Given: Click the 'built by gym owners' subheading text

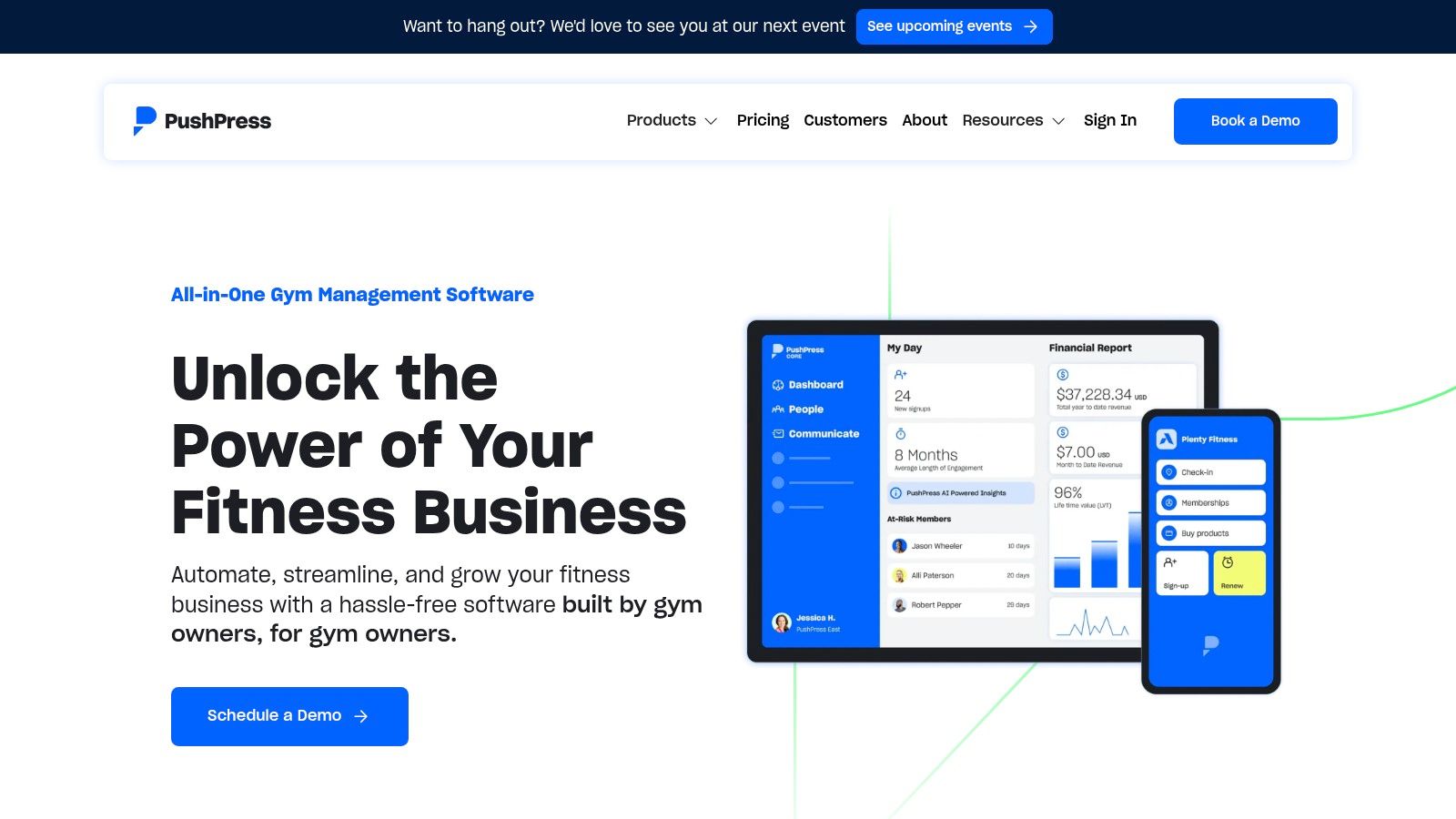Looking at the screenshot, I should [437, 619].
